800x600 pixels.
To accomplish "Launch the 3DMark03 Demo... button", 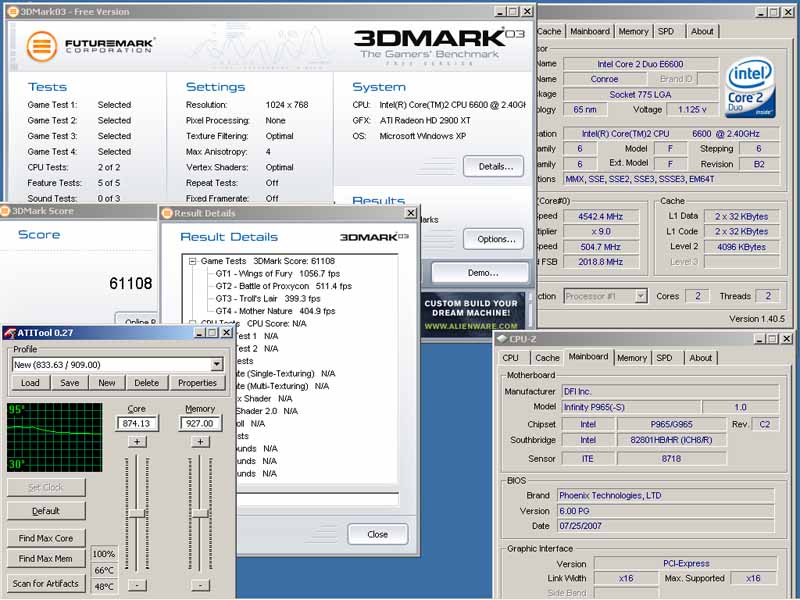I will tap(480, 272).
